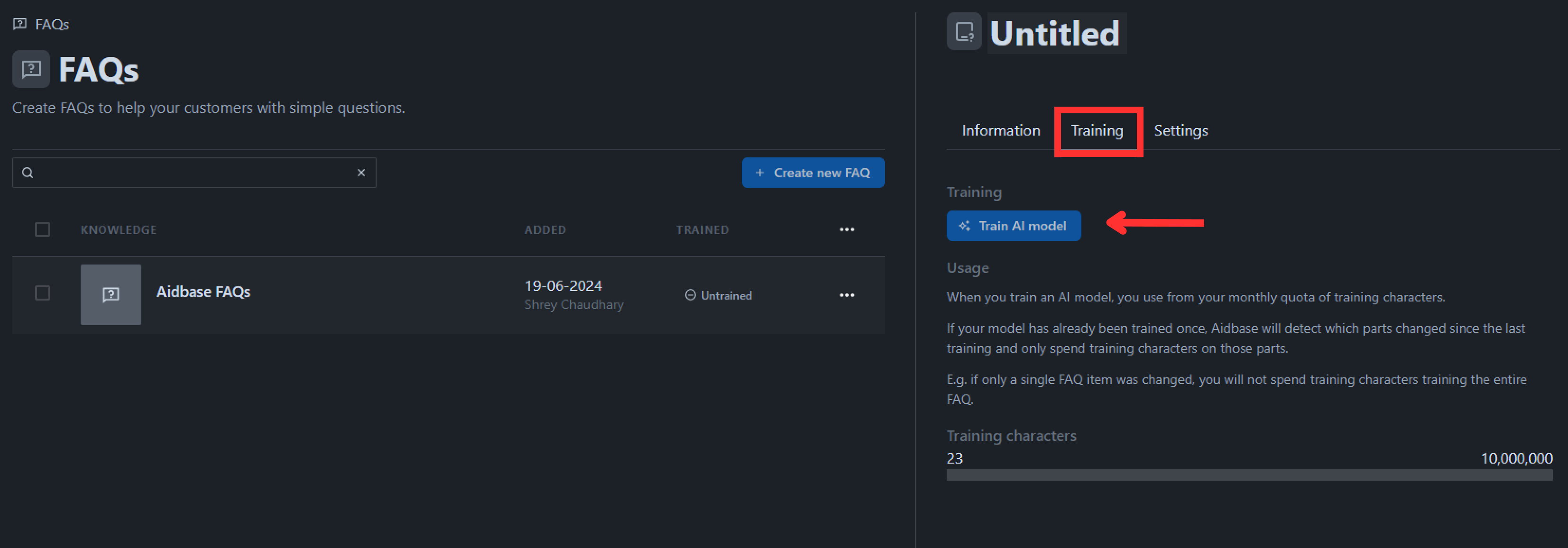Open the table header three-dot menu
Image resolution: width=1568 pixels, height=548 pixels.
tap(847, 230)
